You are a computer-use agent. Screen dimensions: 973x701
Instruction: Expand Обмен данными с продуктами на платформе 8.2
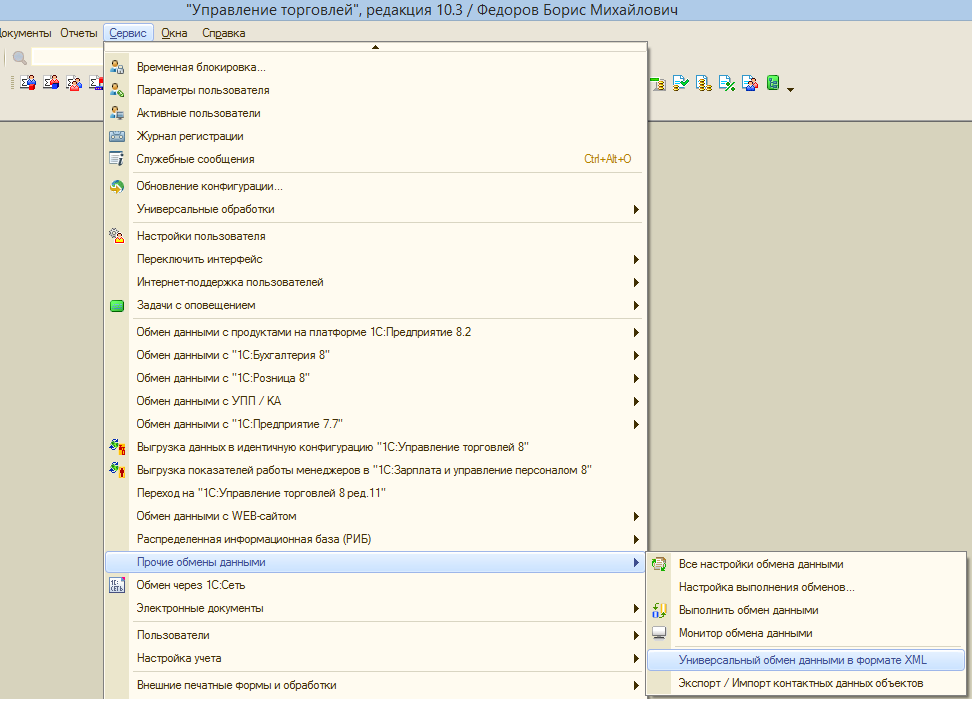(x=376, y=332)
